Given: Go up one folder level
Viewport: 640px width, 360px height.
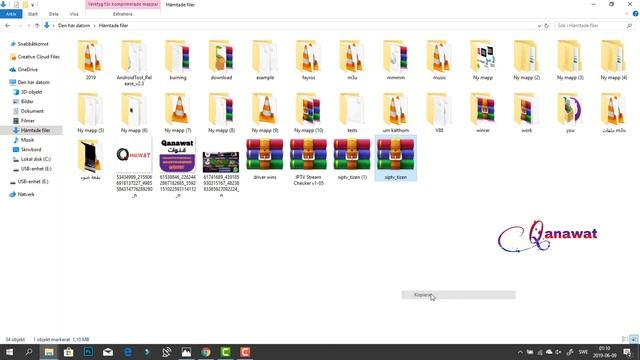Looking at the screenshot, I should (x=37, y=25).
